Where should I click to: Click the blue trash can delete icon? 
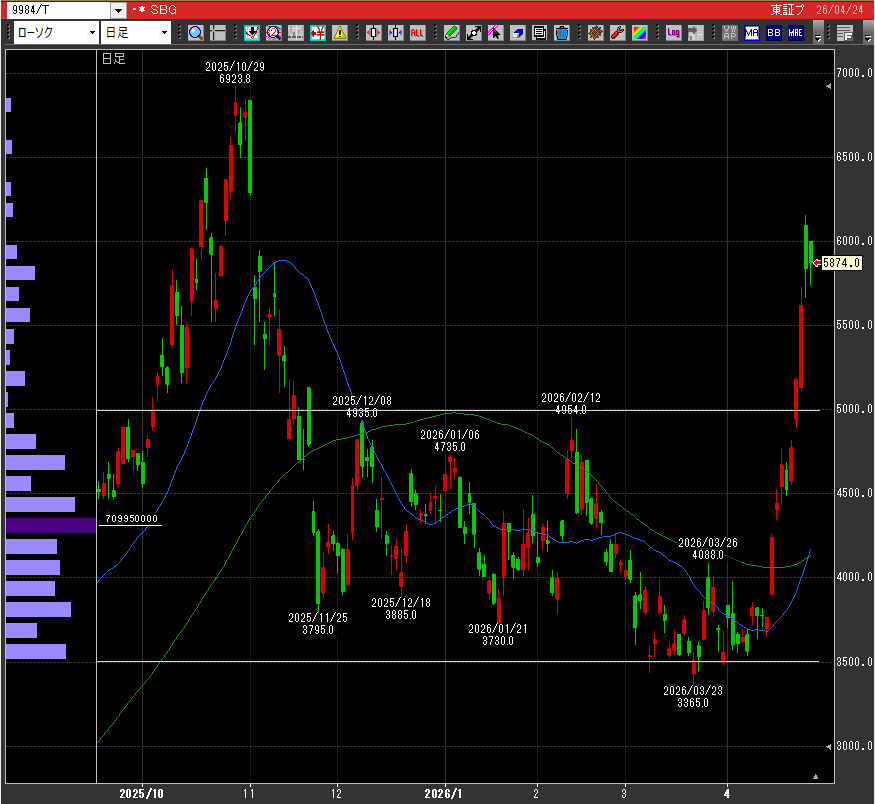[x=562, y=33]
